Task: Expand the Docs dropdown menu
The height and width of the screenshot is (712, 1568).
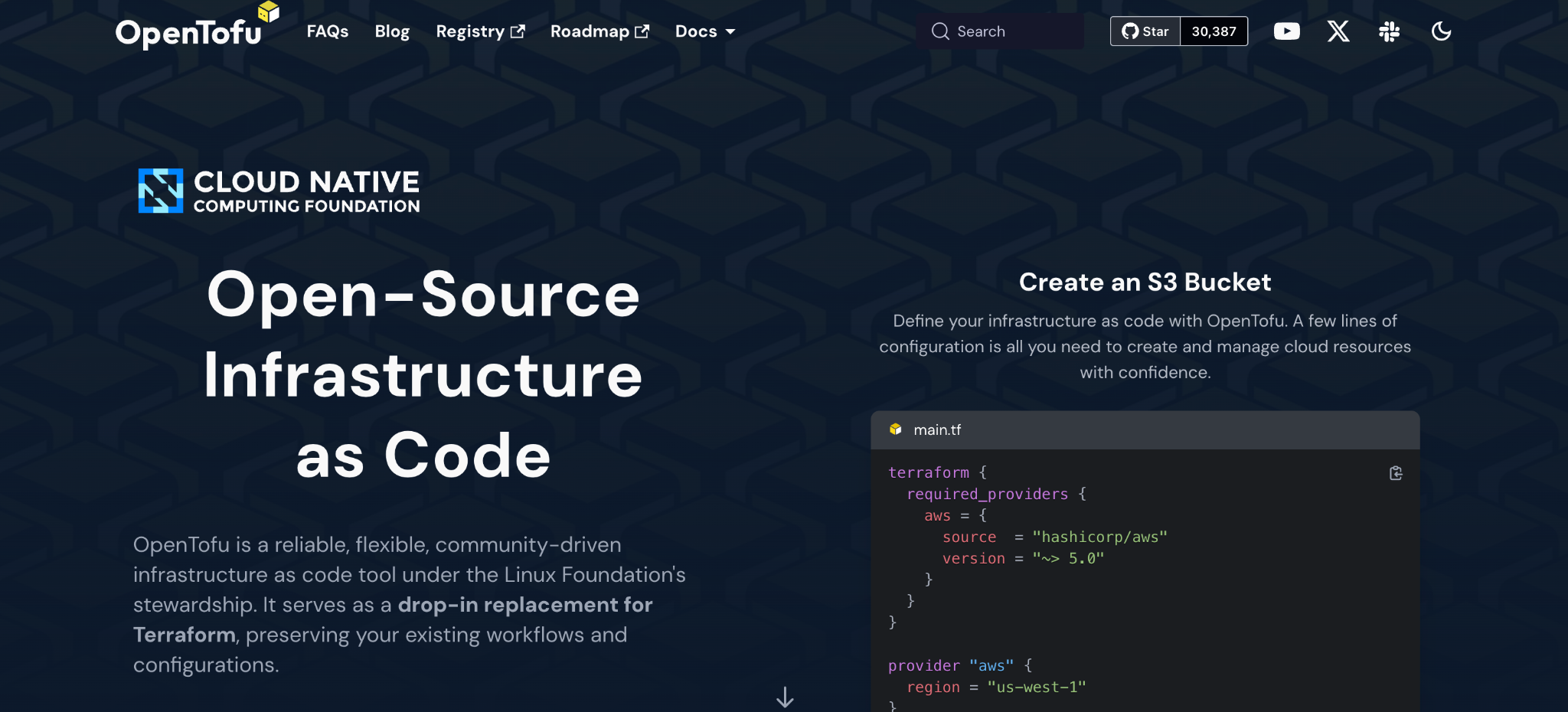Action: click(705, 31)
